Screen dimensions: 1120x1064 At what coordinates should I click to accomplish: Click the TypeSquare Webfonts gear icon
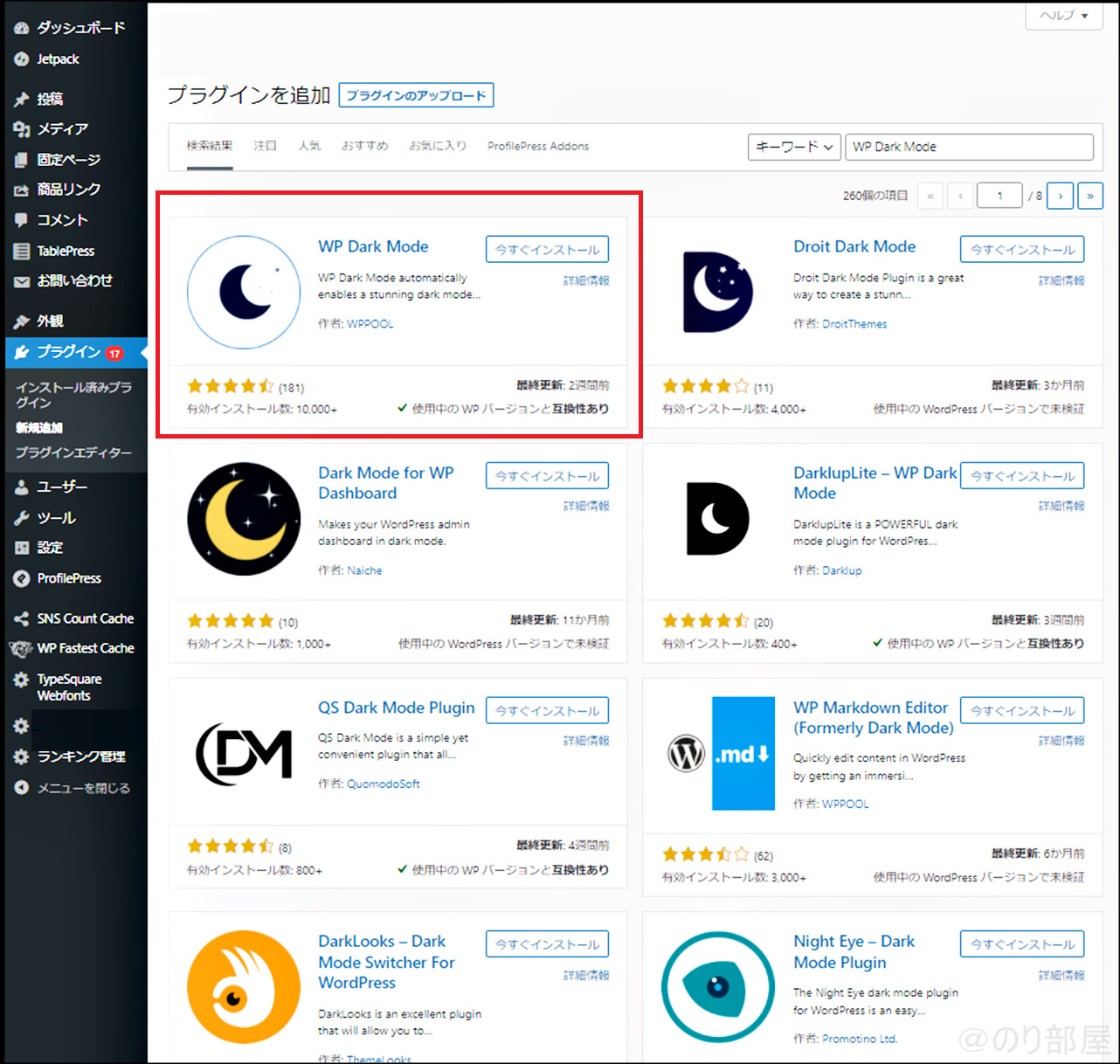22,680
